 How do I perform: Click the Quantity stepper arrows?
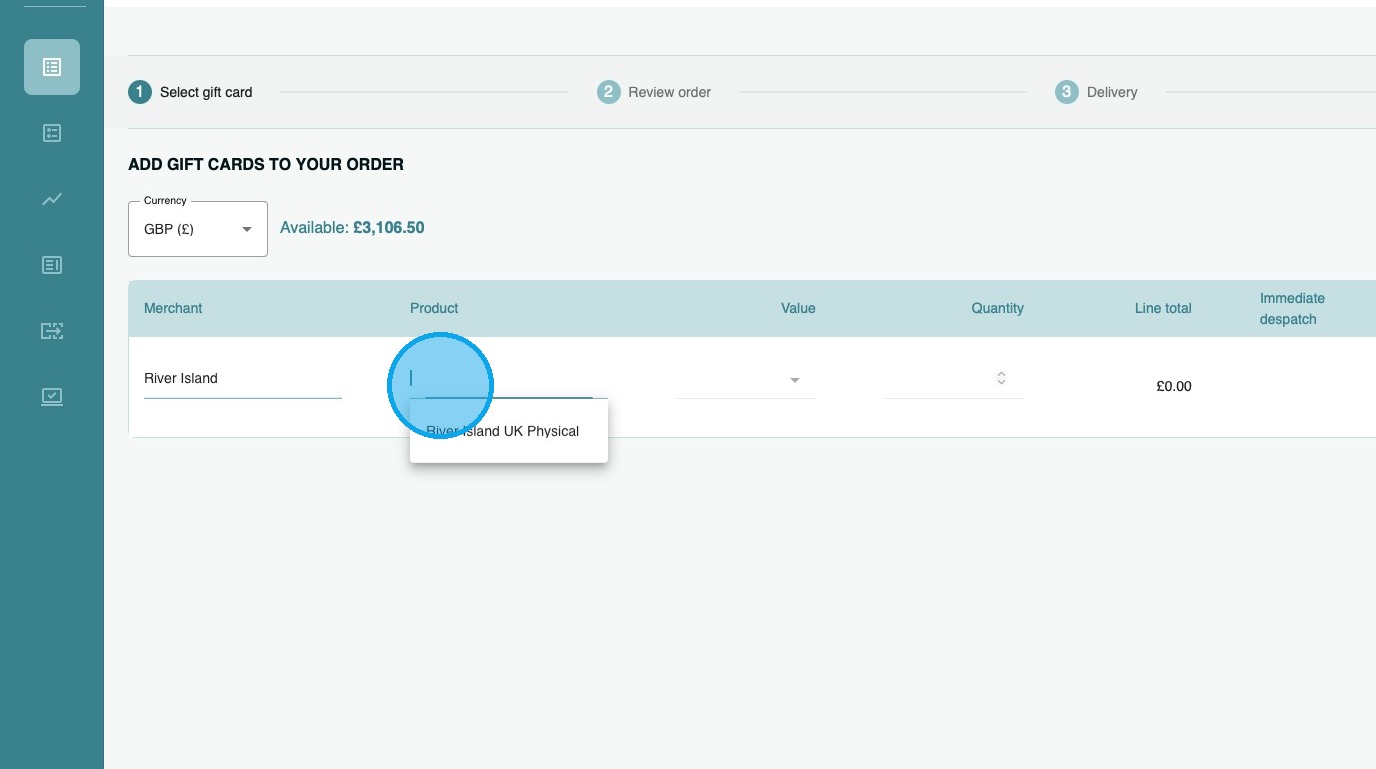coord(1001,378)
